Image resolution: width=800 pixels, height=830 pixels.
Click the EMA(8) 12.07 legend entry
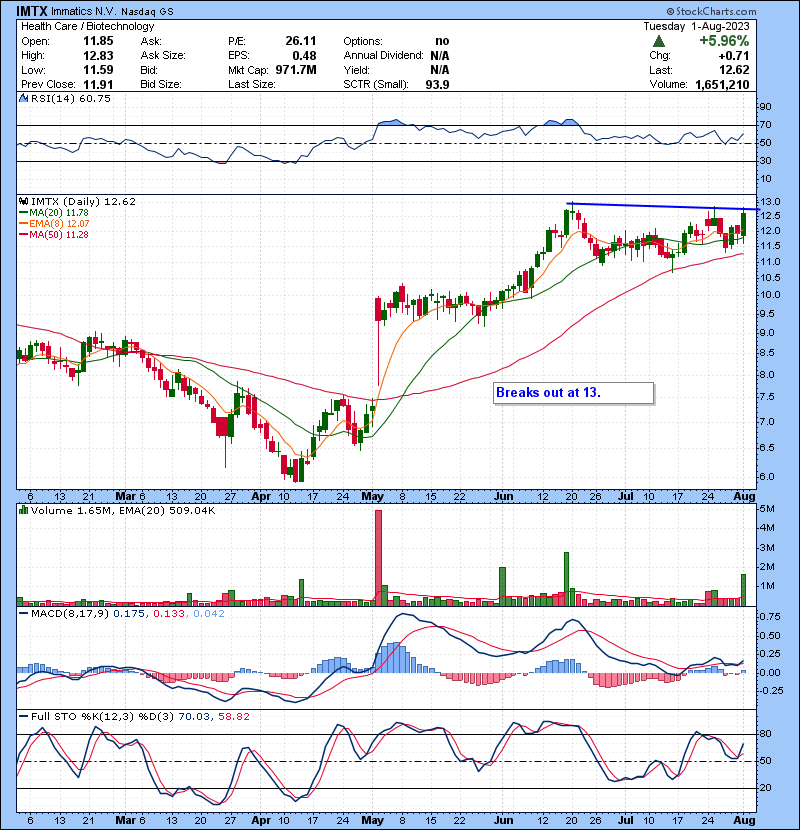point(54,224)
